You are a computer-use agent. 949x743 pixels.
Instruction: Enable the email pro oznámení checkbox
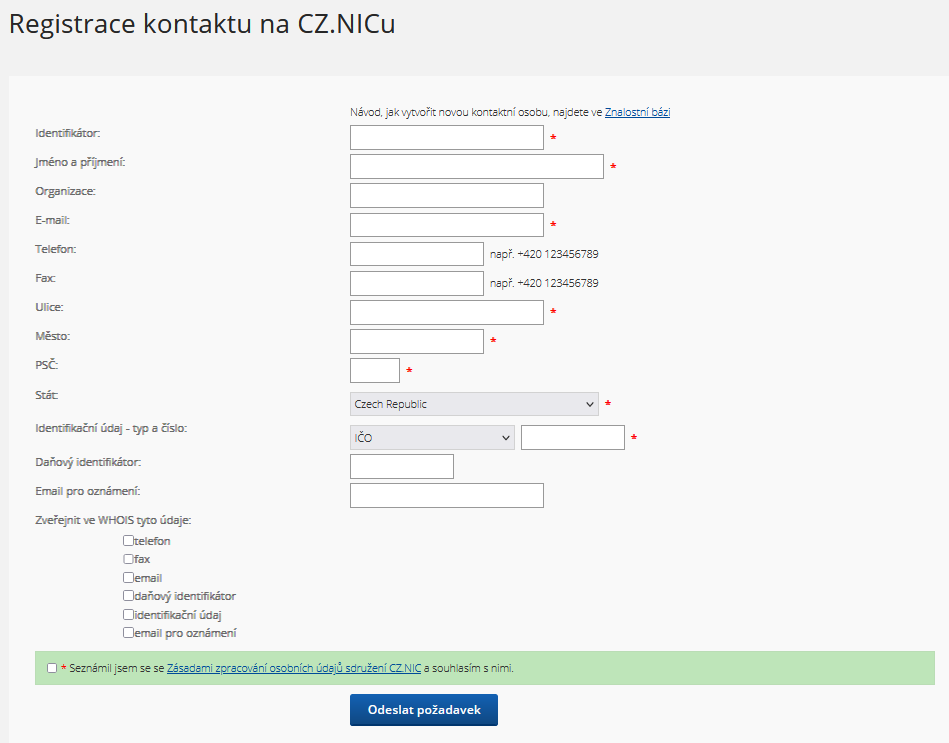click(x=128, y=632)
